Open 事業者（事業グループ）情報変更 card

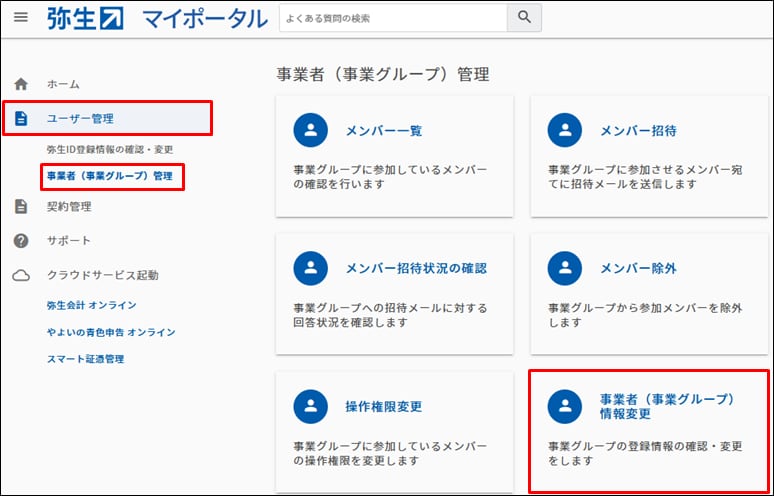[x=650, y=430]
